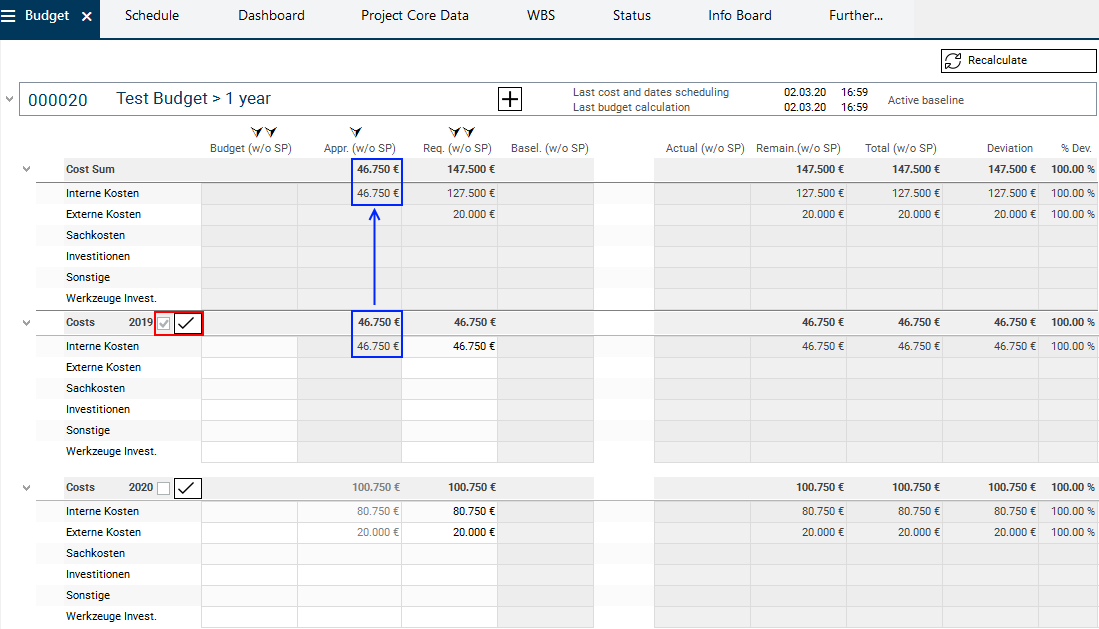Collapse the Costs 2019 section
The width and height of the screenshot is (1099, 629).
pyautogui.click(x=27, y=322)
